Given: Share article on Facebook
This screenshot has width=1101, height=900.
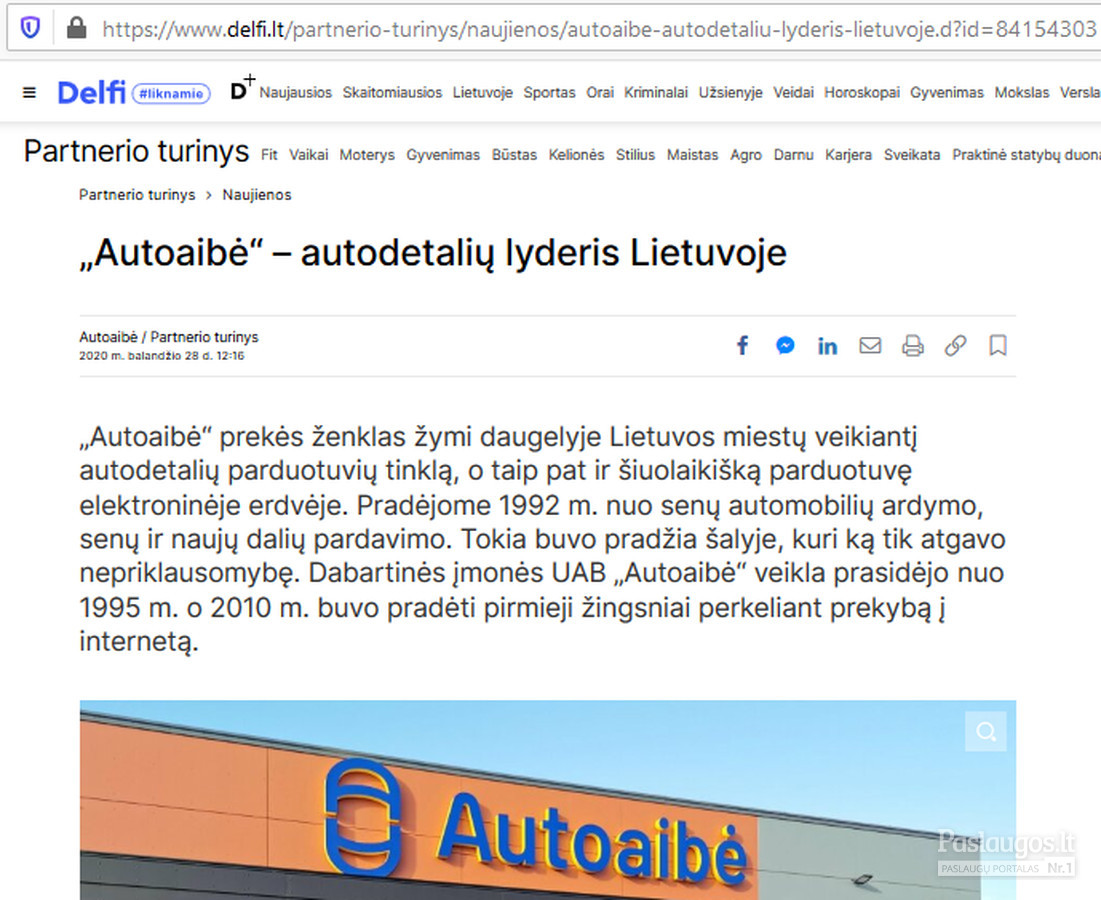Looking at the screenshot, I should coord(742,345).
